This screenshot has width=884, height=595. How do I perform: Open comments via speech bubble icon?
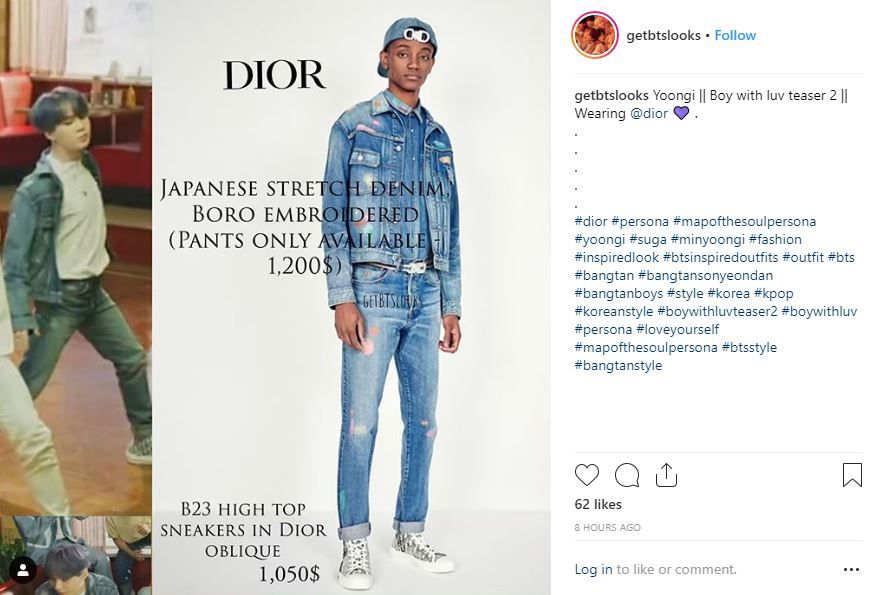pyautogui.click(x=626, y=475)
